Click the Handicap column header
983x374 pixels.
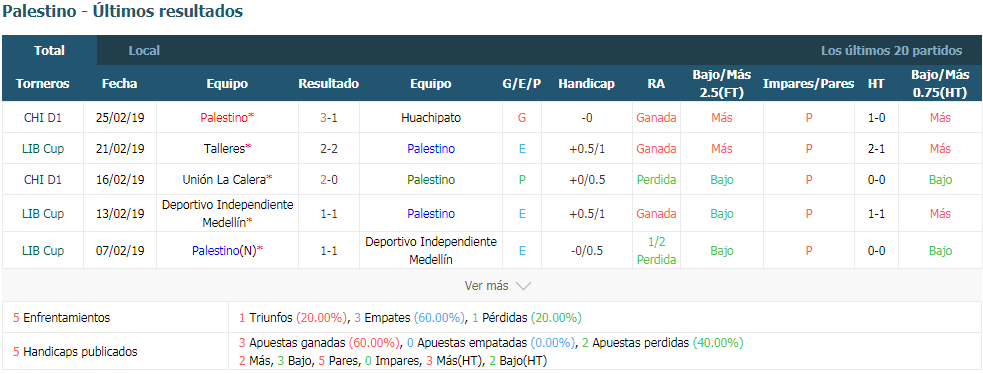pos(586,83)
